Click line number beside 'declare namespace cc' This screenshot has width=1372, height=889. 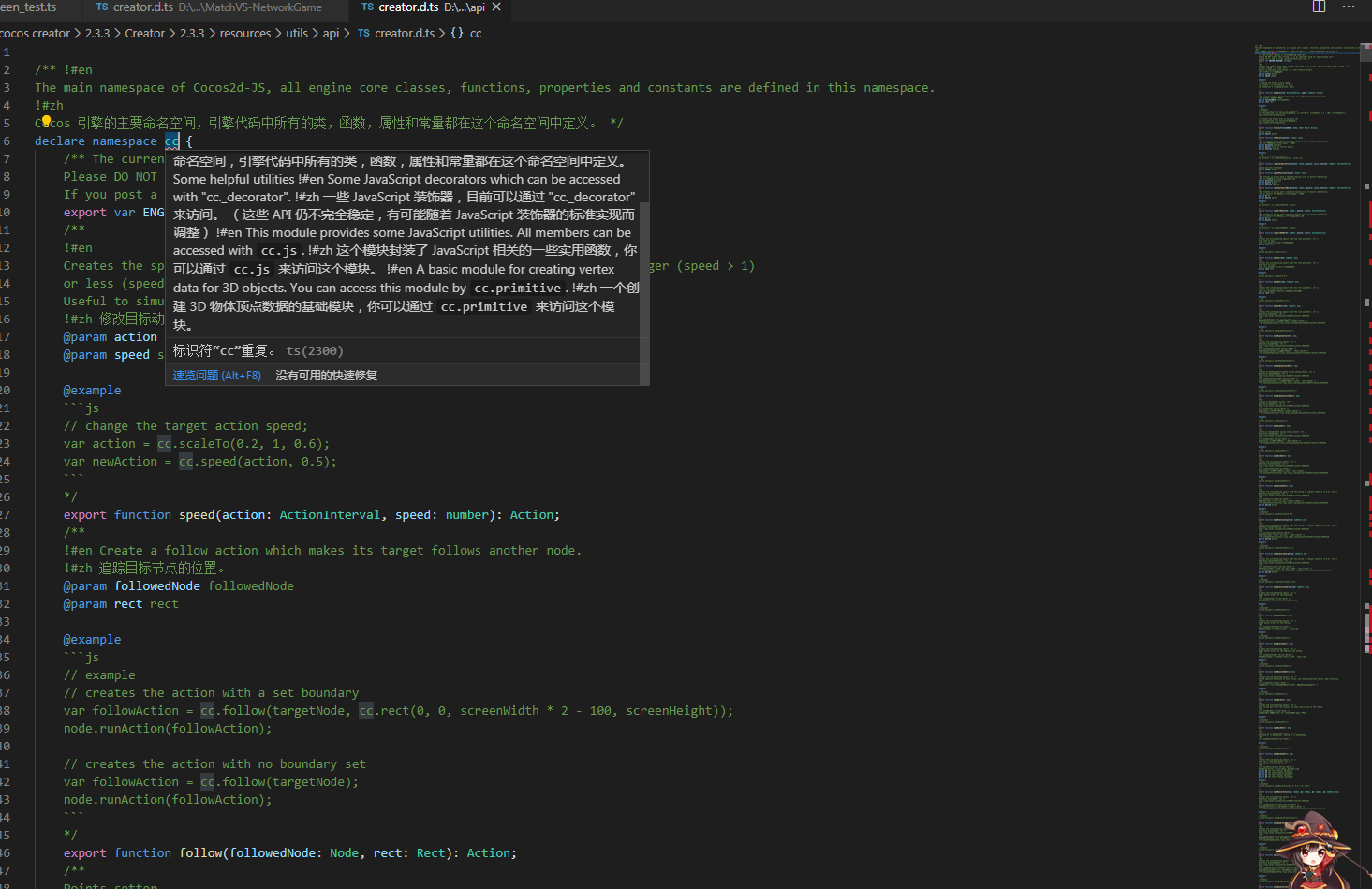click(x=6, y=141)
